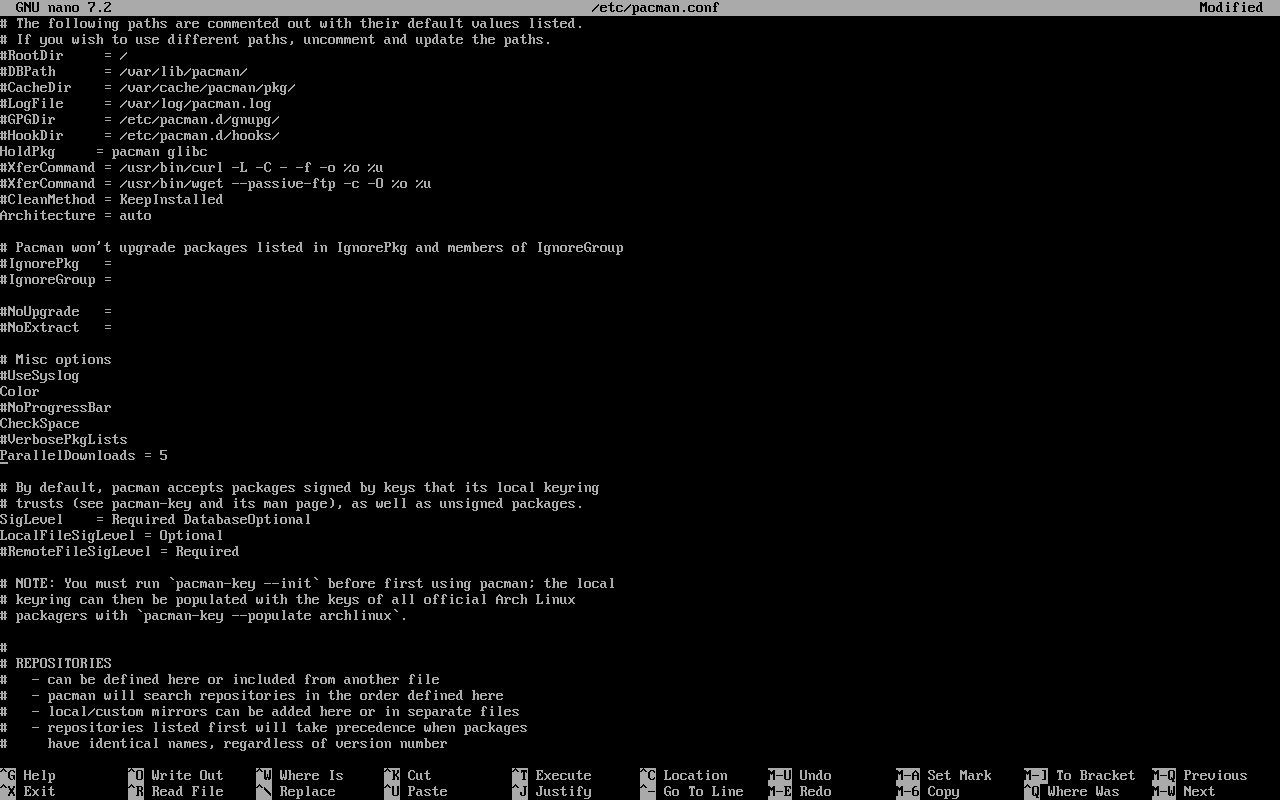Click the "SigLevel = Required DatabaseOptional" line

tap(156, 519)
